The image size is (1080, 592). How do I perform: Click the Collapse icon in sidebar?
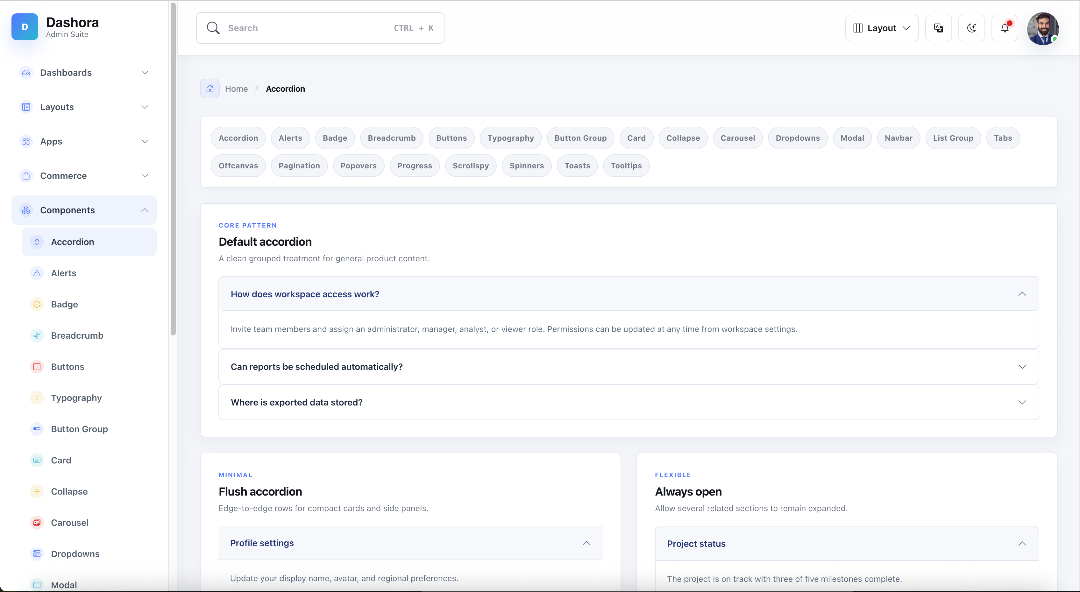pos(37,491)
